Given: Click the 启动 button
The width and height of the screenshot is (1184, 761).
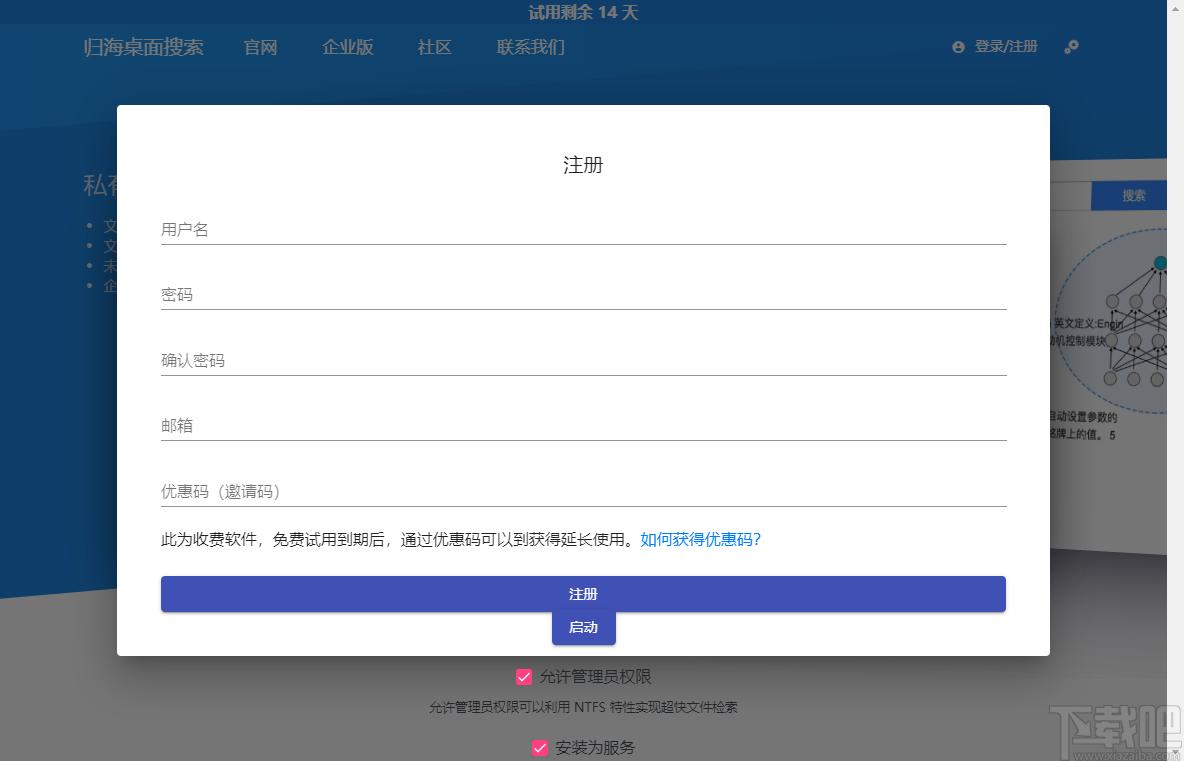Looking at the screenshot, I should tap(583, 629).
